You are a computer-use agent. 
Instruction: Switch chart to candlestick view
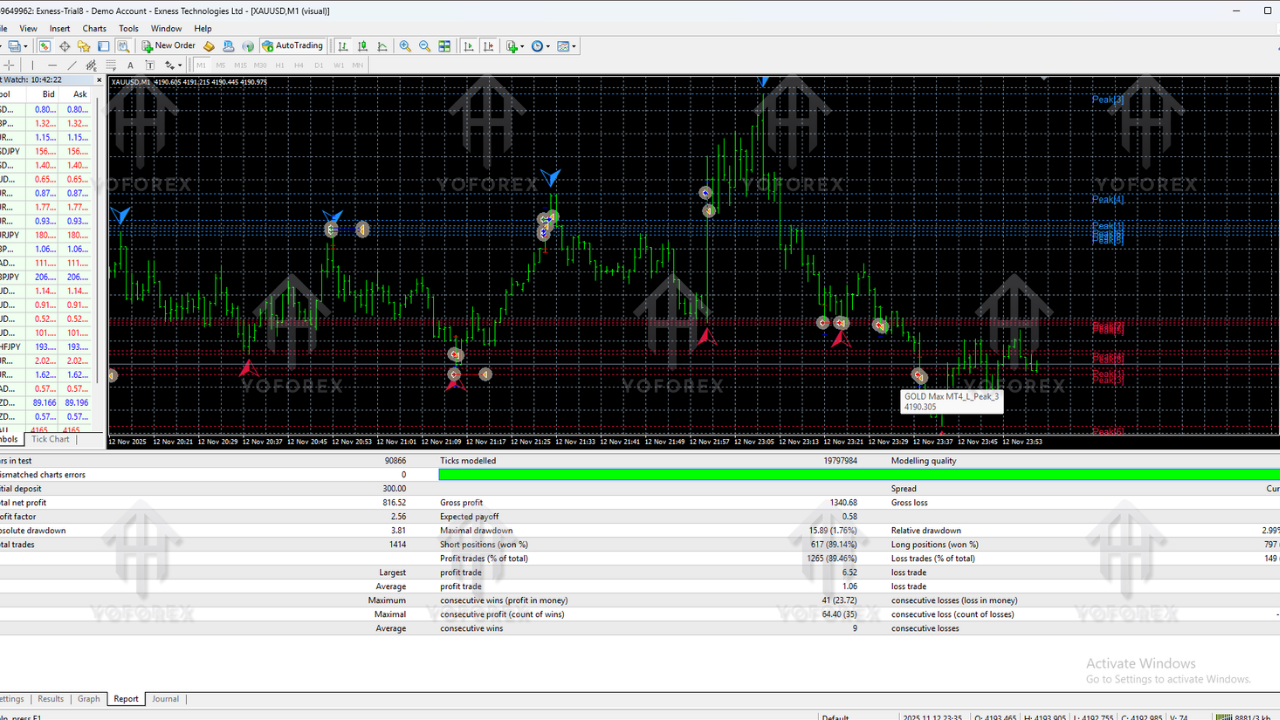362,46
